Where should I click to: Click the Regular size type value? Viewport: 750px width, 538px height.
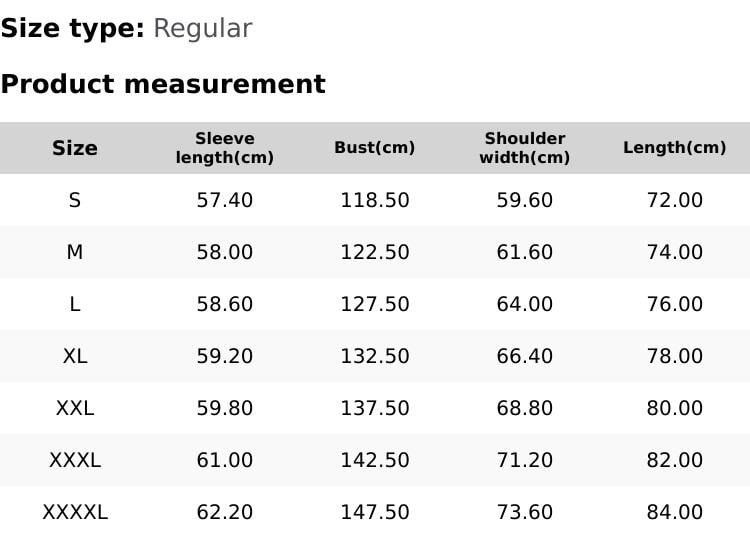click(202, 29)
